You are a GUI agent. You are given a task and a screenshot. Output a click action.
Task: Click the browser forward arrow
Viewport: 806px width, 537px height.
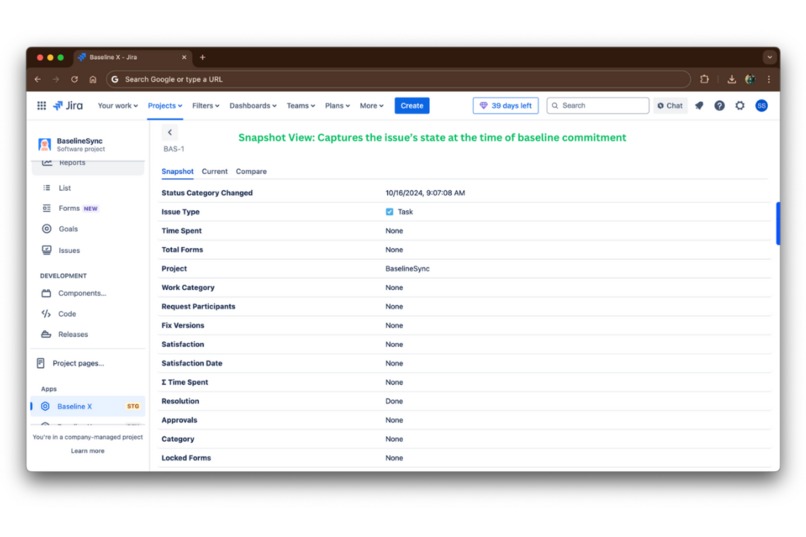tap(56, 79)
